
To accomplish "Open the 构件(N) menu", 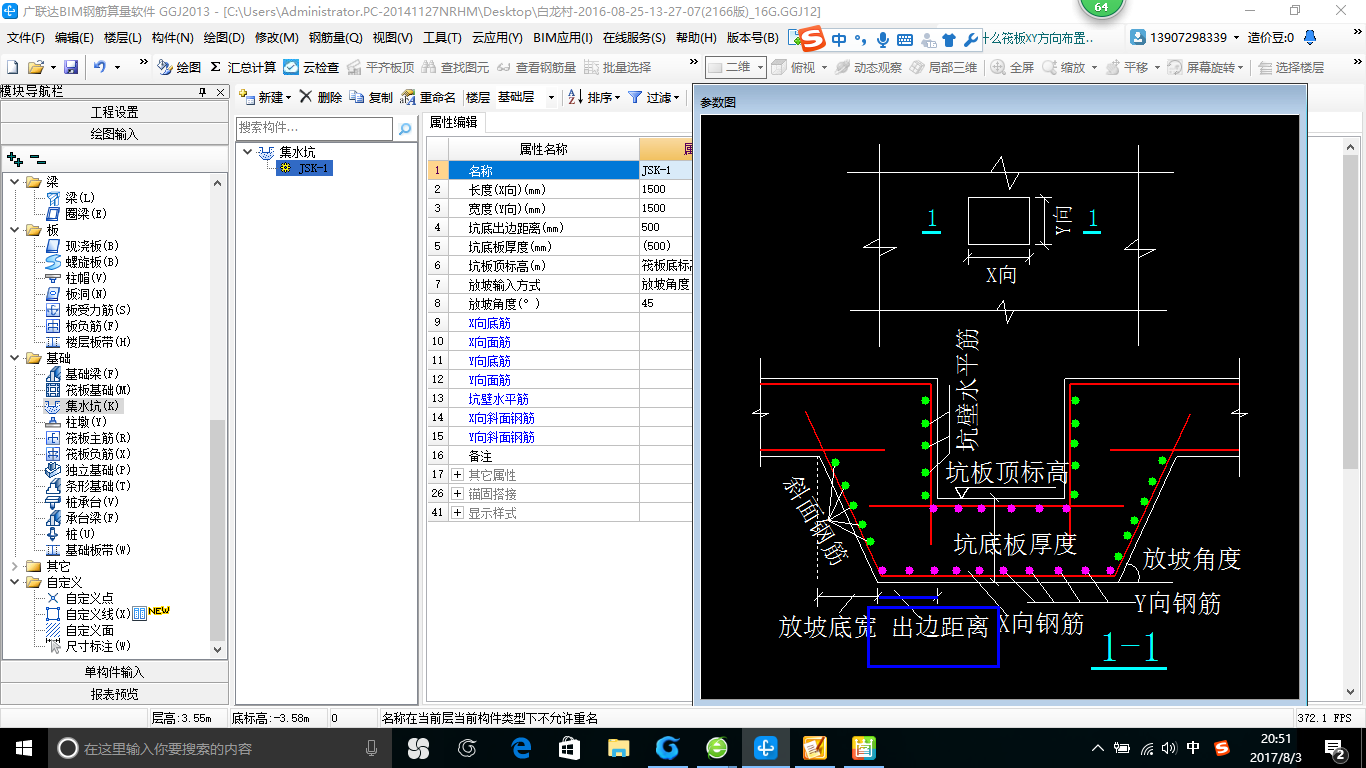I will pyautogui.click(x=172, y=38).
